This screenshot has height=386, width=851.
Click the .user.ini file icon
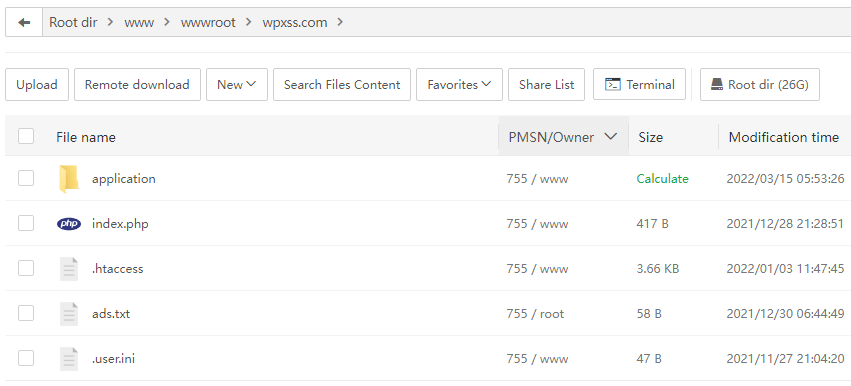pos(69,359)
